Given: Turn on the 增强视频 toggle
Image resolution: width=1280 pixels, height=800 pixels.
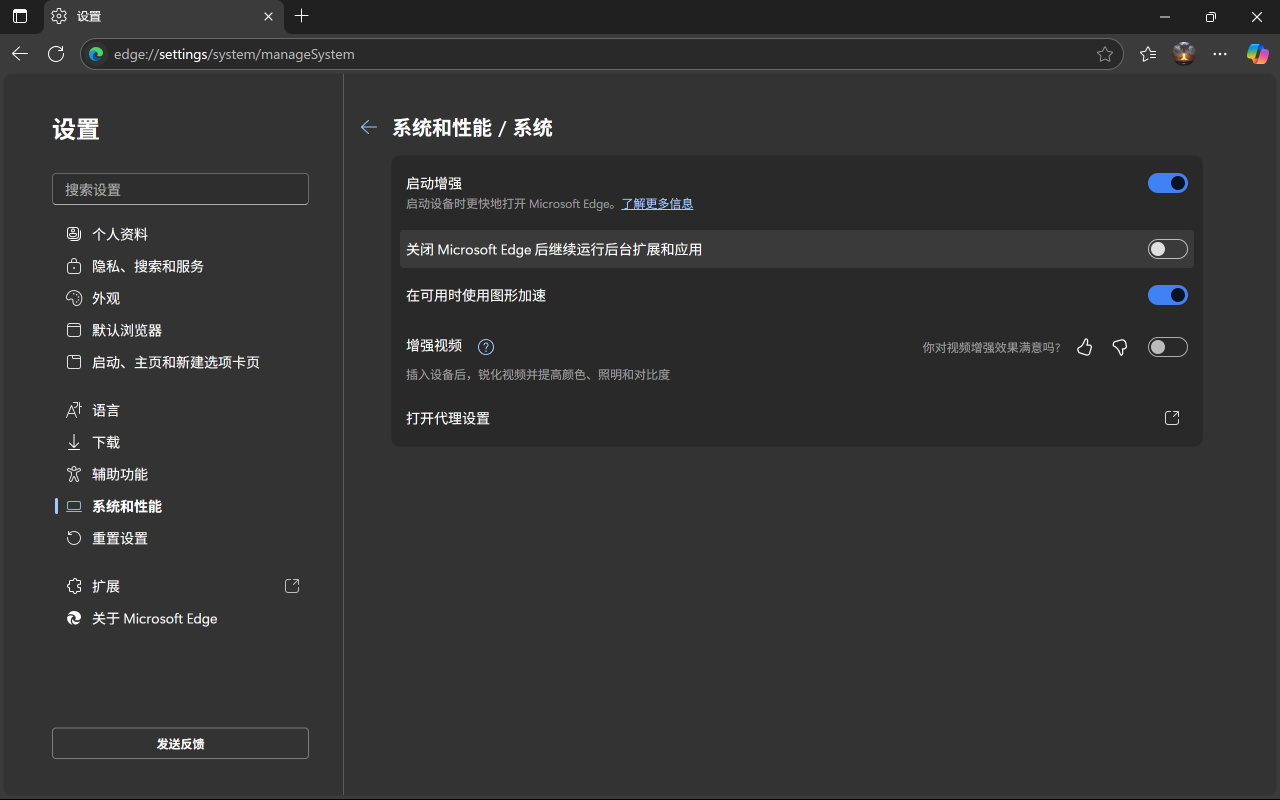Looking at the screenshot, I should tap(1168, 347).
